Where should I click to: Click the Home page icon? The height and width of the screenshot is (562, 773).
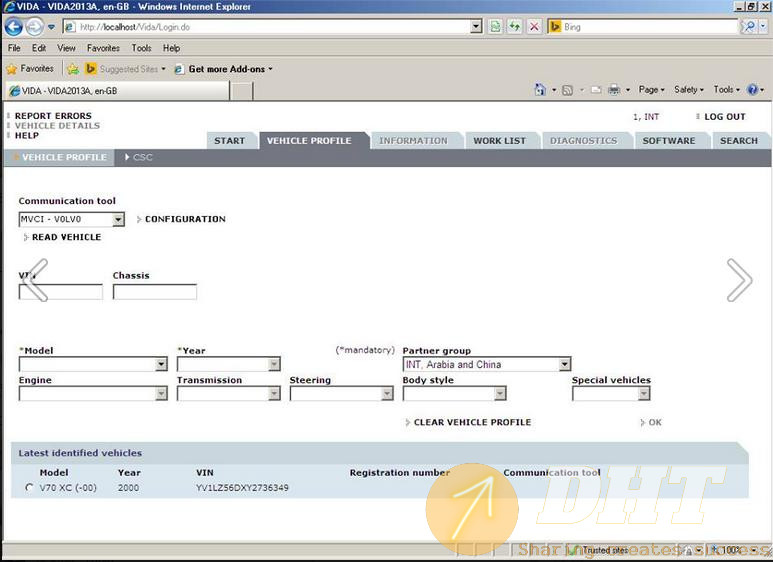point(540,90)
